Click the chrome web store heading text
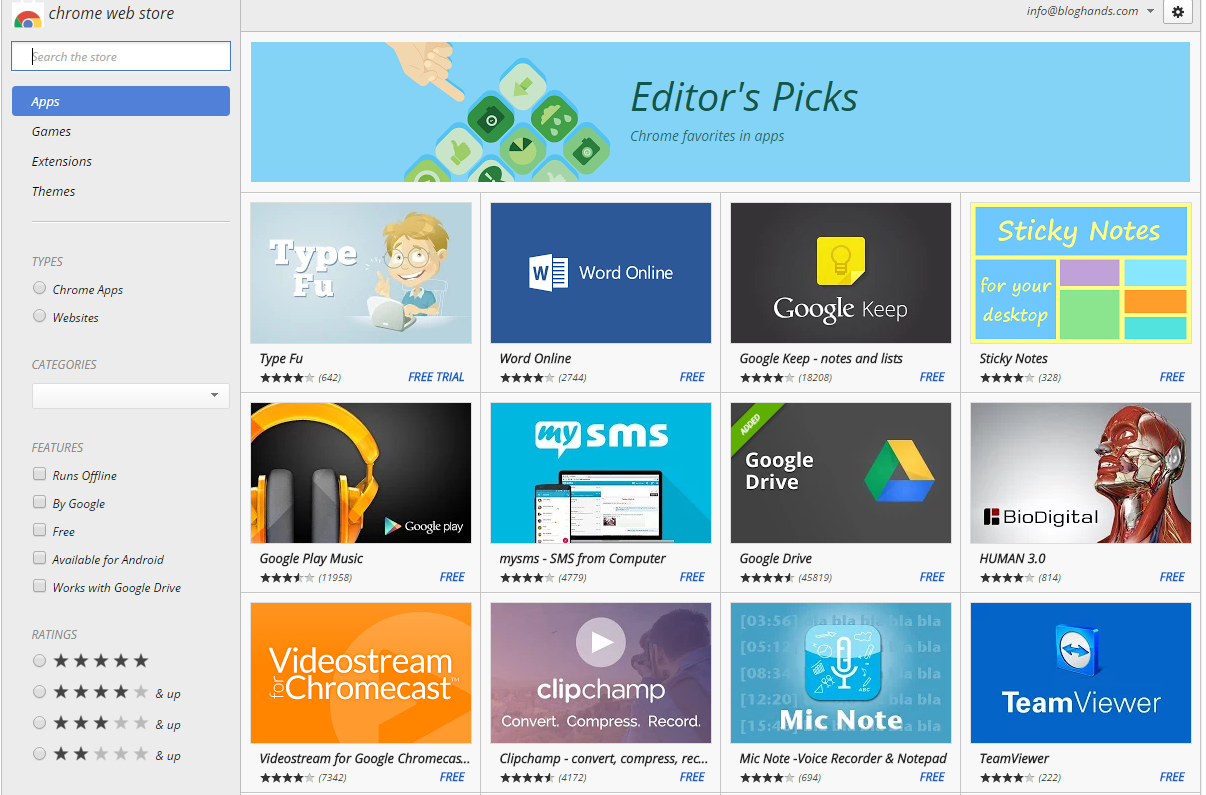Image resolution: width=1206 pixels, height=795 pixels. (111, 13)
